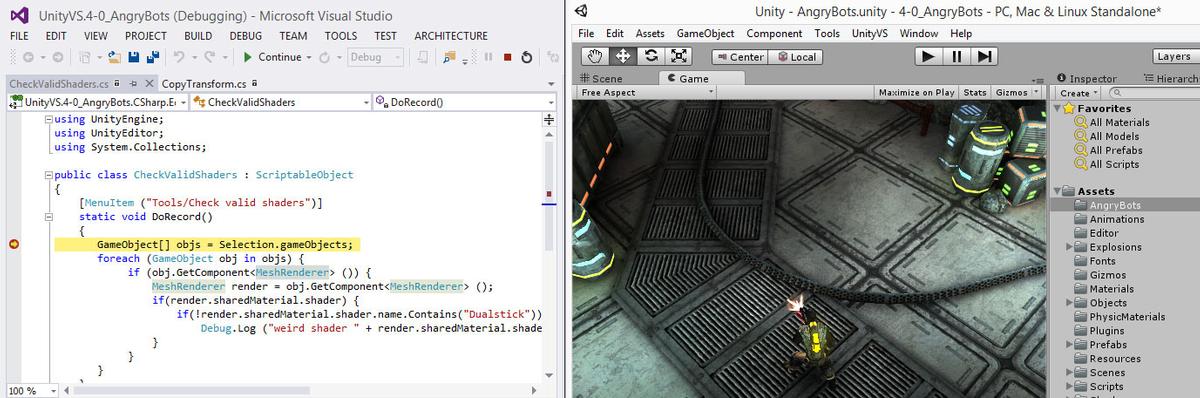1200x398 pixels.
Task: Click the breakpoint marker in the margin
Action: coord(13,244)
